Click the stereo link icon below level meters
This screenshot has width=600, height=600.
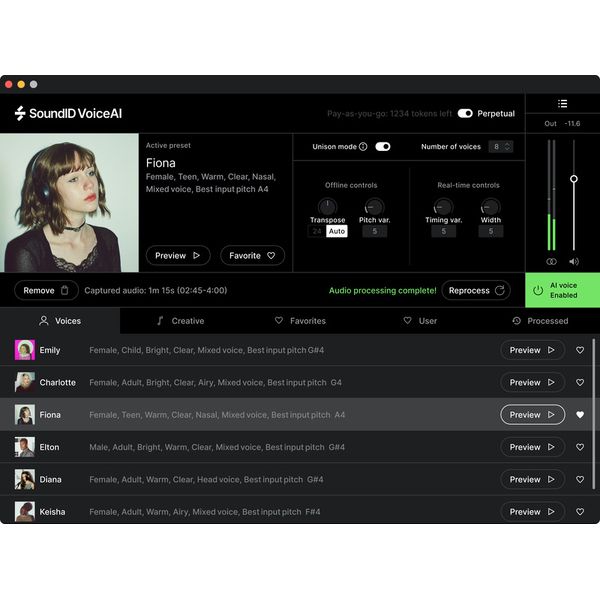(551, 261)
